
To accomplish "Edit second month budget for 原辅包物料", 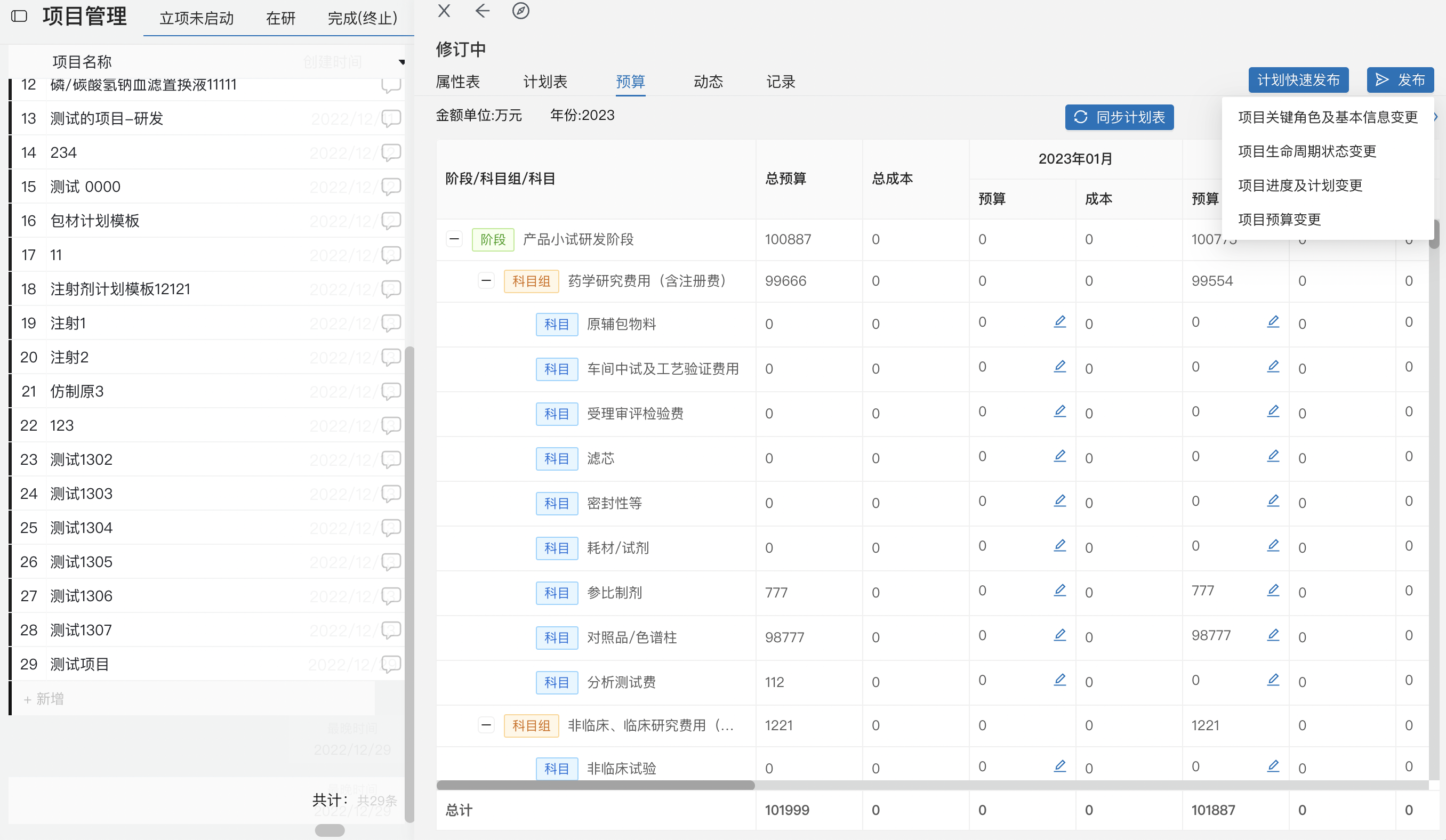I will [1273, 322].
